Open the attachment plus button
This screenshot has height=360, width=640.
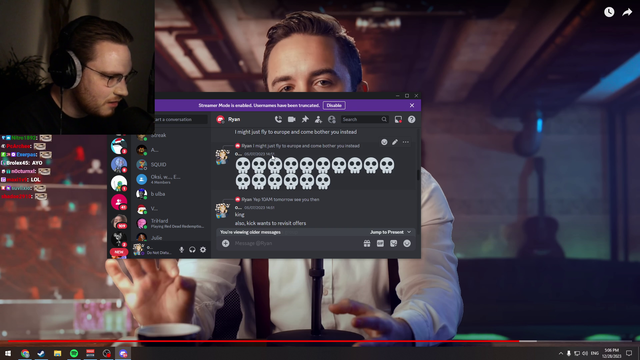226,243
